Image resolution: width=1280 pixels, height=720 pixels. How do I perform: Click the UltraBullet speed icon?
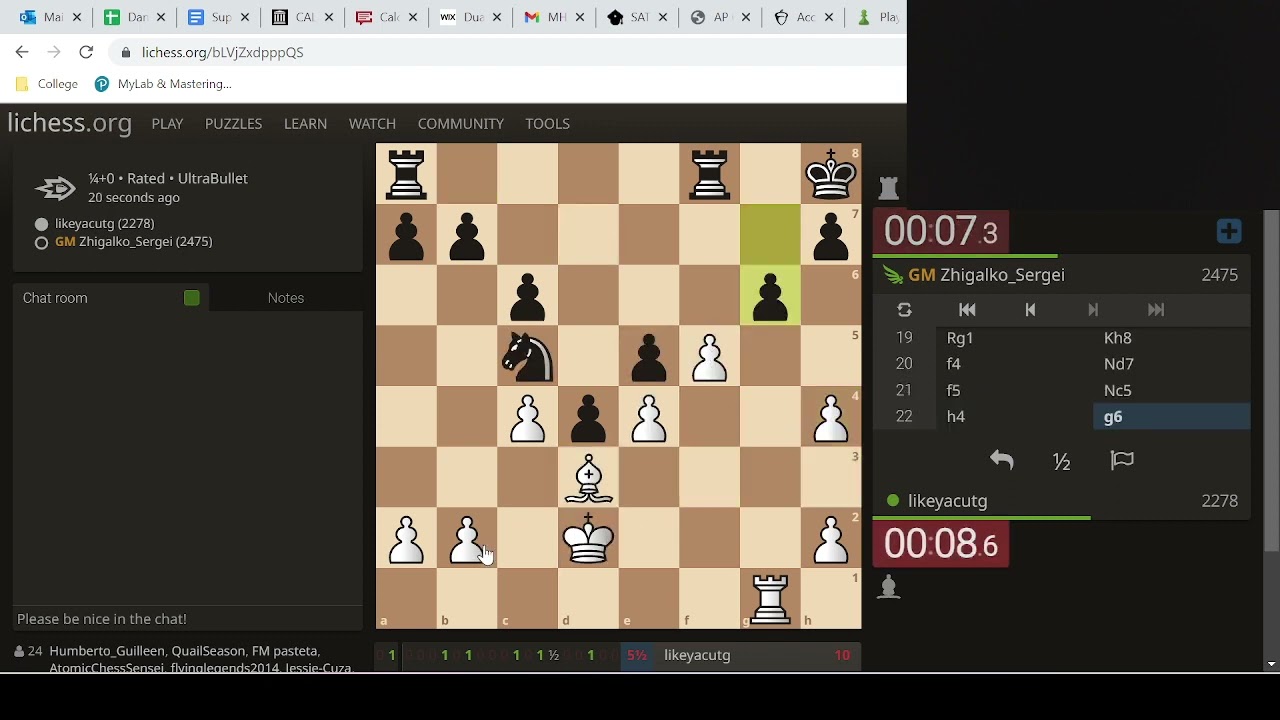coord(56,188)
